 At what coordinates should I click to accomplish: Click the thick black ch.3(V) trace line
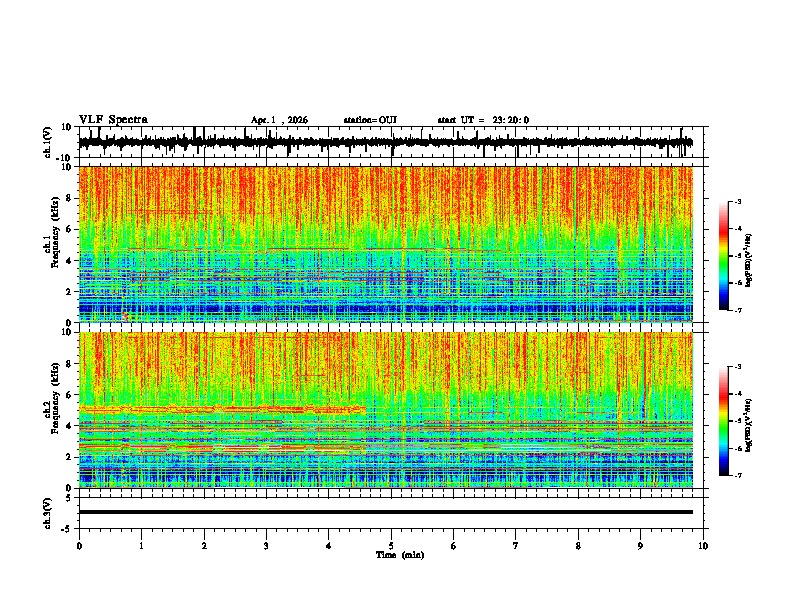tap(385, 512)
